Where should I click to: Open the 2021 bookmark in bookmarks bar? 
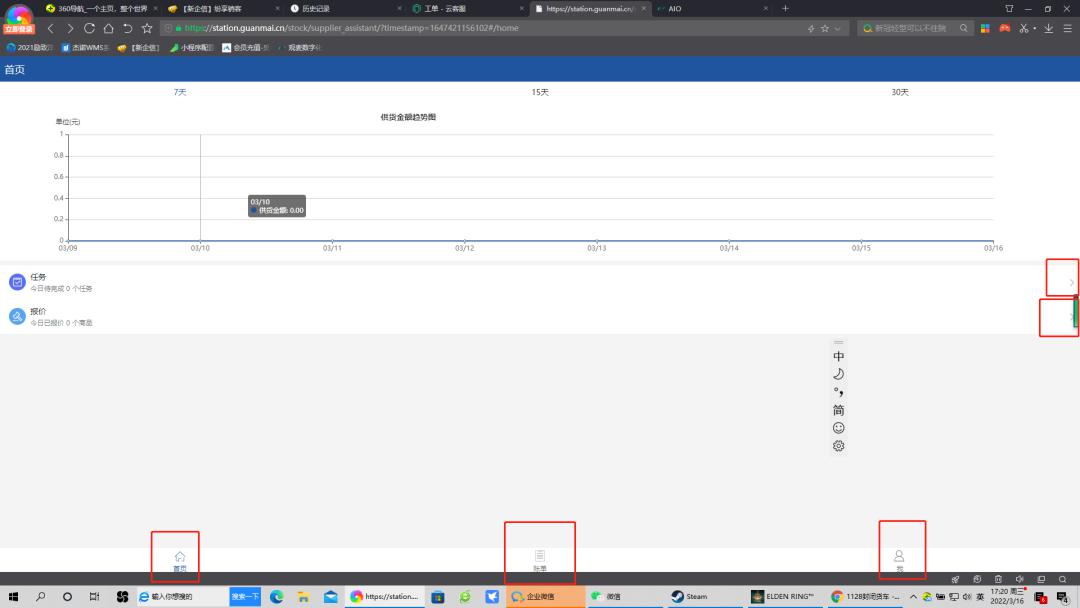pos(30,48)
